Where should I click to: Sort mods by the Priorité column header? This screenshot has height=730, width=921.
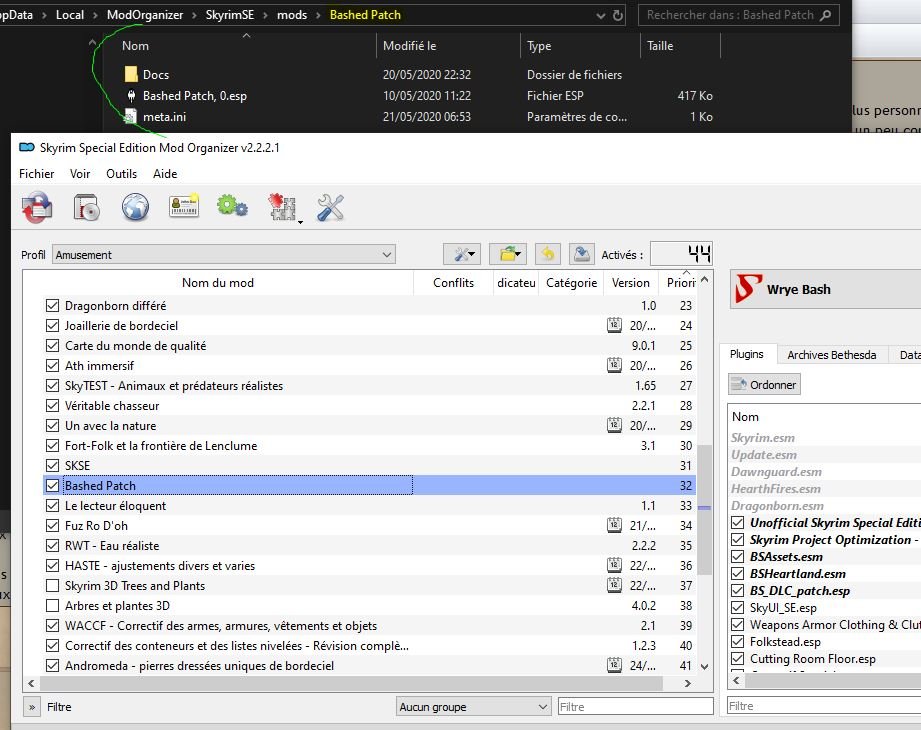[x=681, y=282]
